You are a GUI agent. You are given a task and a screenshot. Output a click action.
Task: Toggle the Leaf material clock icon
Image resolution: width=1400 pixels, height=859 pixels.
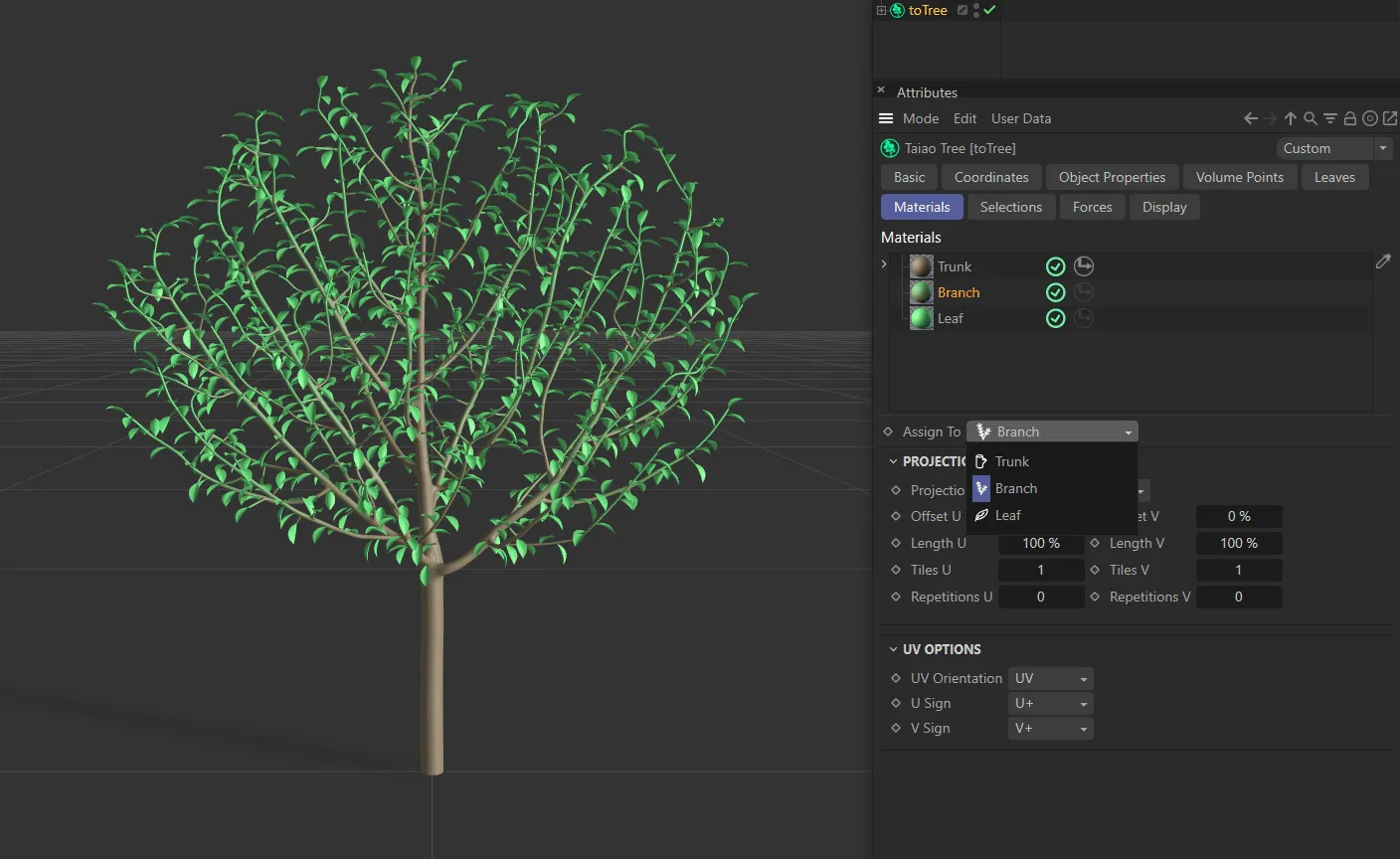(1083, 318)
